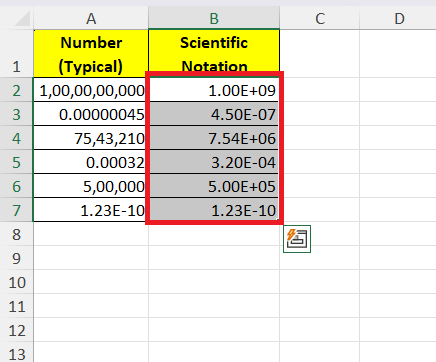
Task: Select row 7 header
Action: [x=17, y=210]
